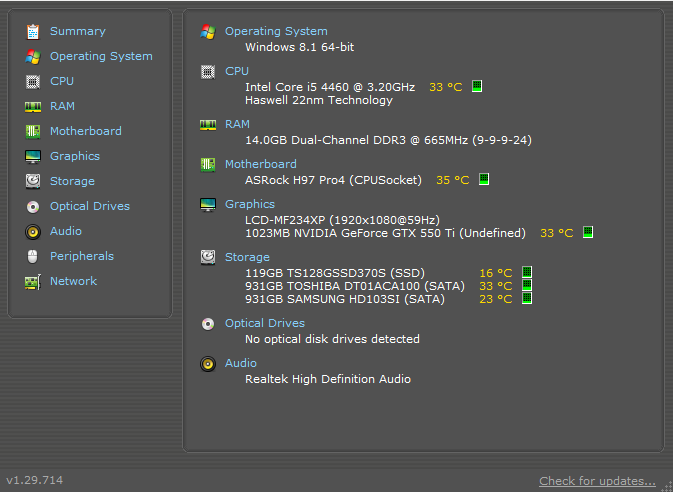Image resolution: width=673 pixels, height=492 pixels.
Task: Click version number v1.29.714
Action: coord(34,480)
